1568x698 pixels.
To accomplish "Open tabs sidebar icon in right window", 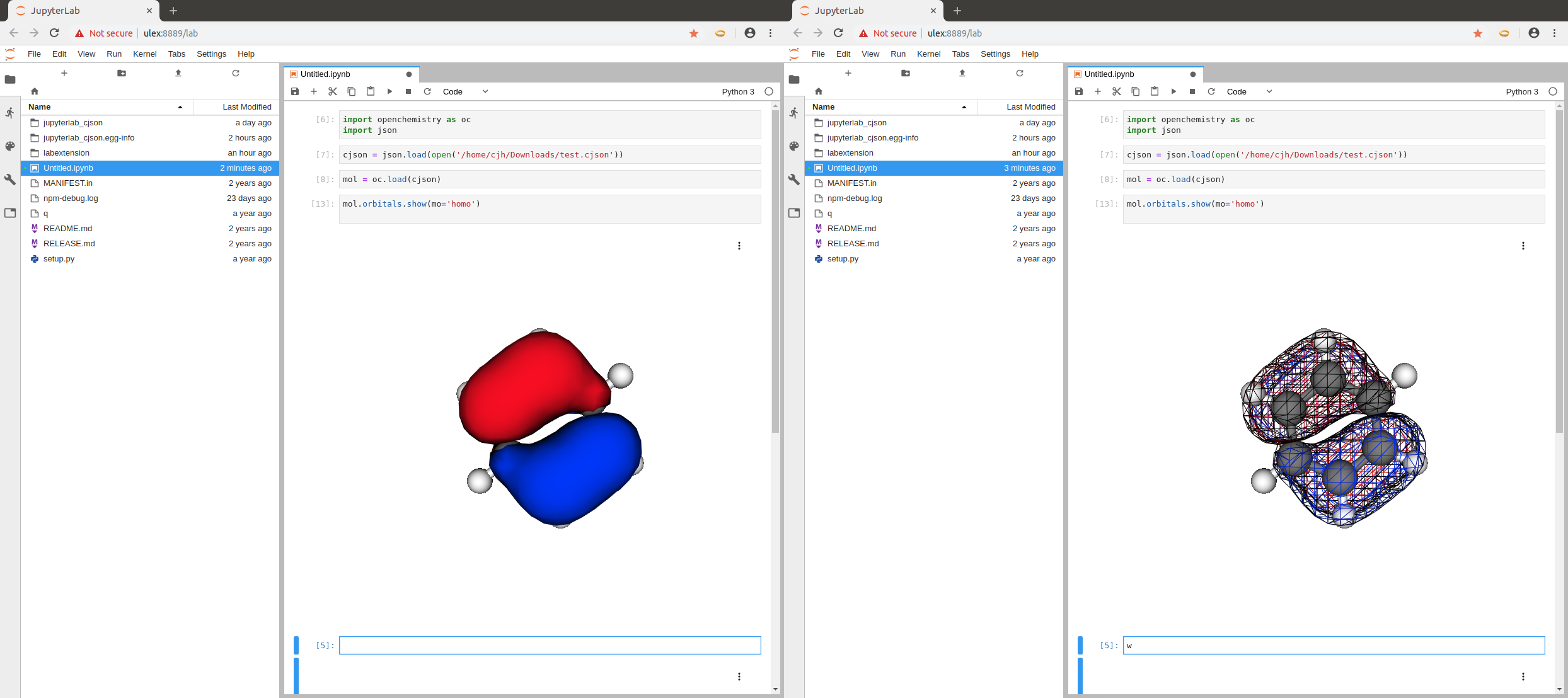I will [x=794, y=213].
